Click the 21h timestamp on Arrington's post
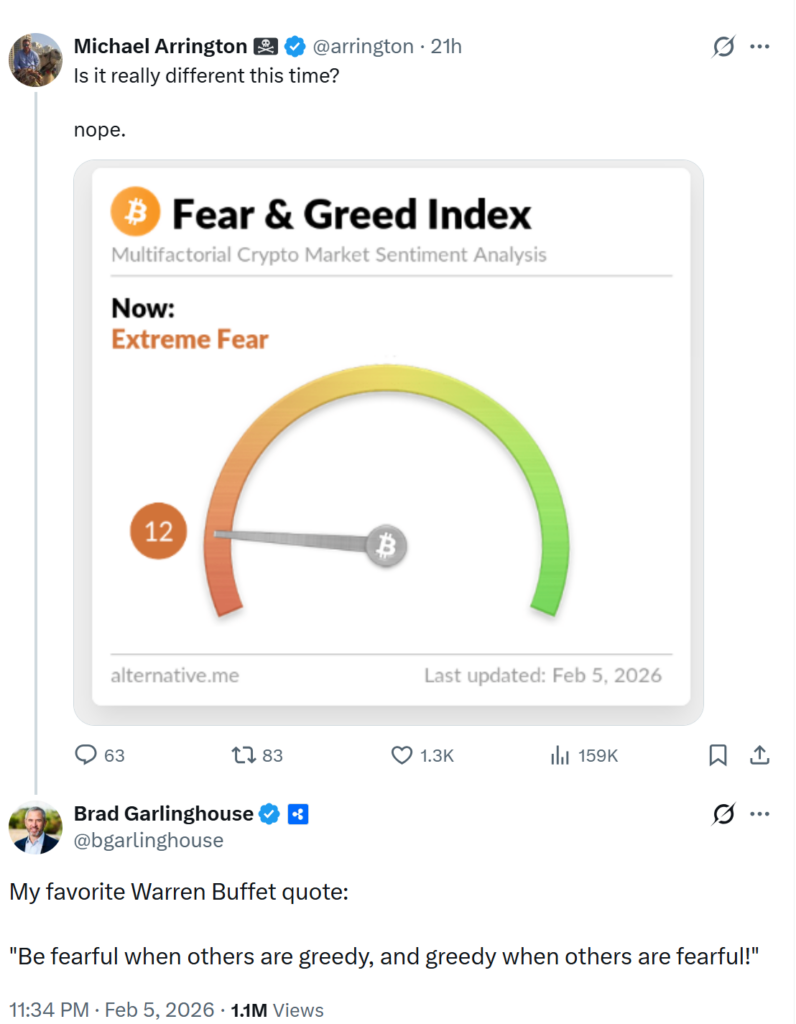 [x=446, y=46]
